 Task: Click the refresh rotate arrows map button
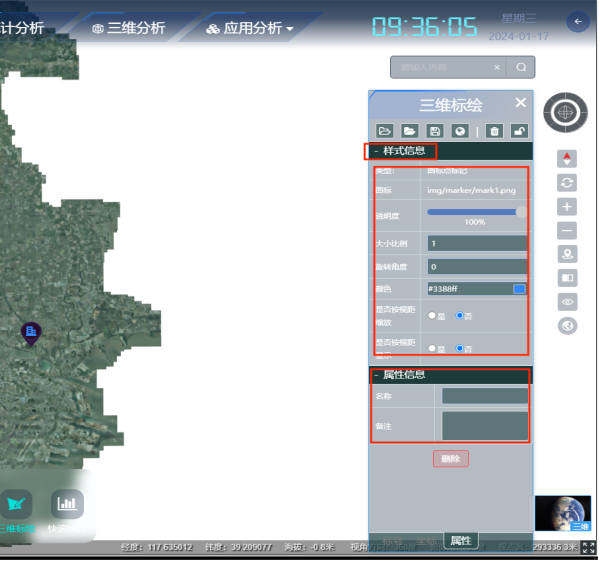point(567,183)
